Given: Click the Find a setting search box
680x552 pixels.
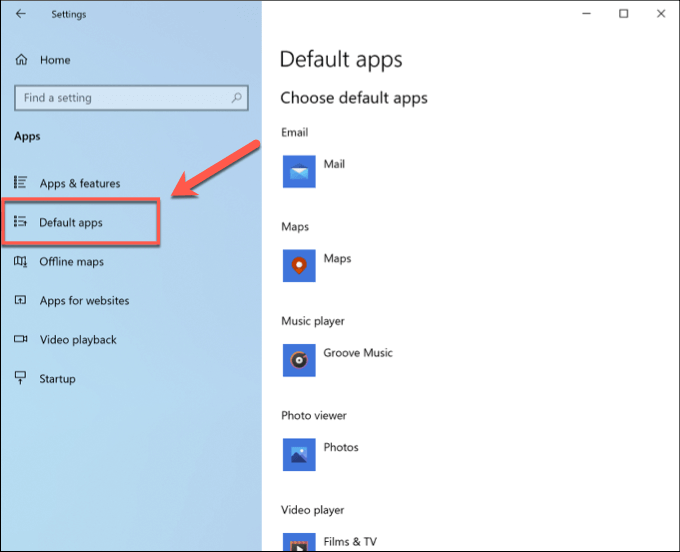Looking at the screenshot, I should tap(131, 98).
